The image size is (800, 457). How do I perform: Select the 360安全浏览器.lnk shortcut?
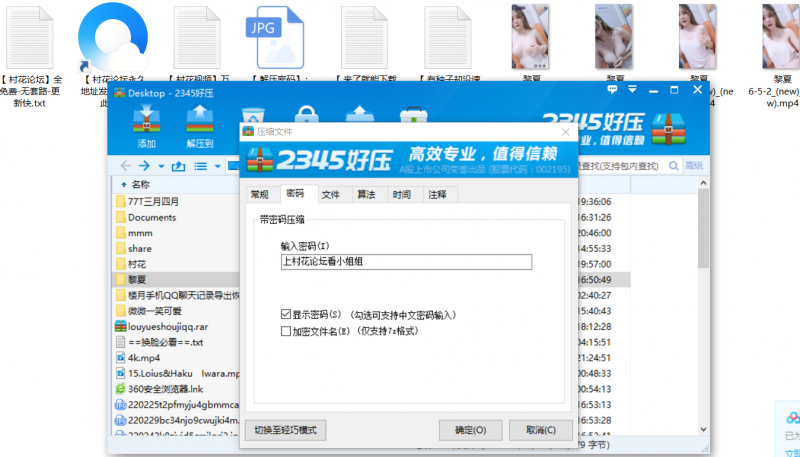click(x=166, y=388)
